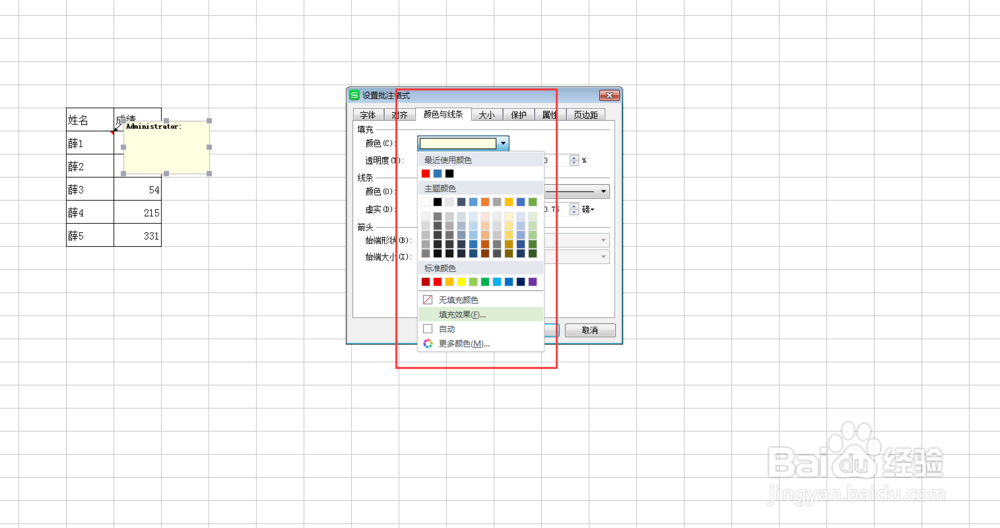
Task: Click the 取消 button
Action: [590, 330]
